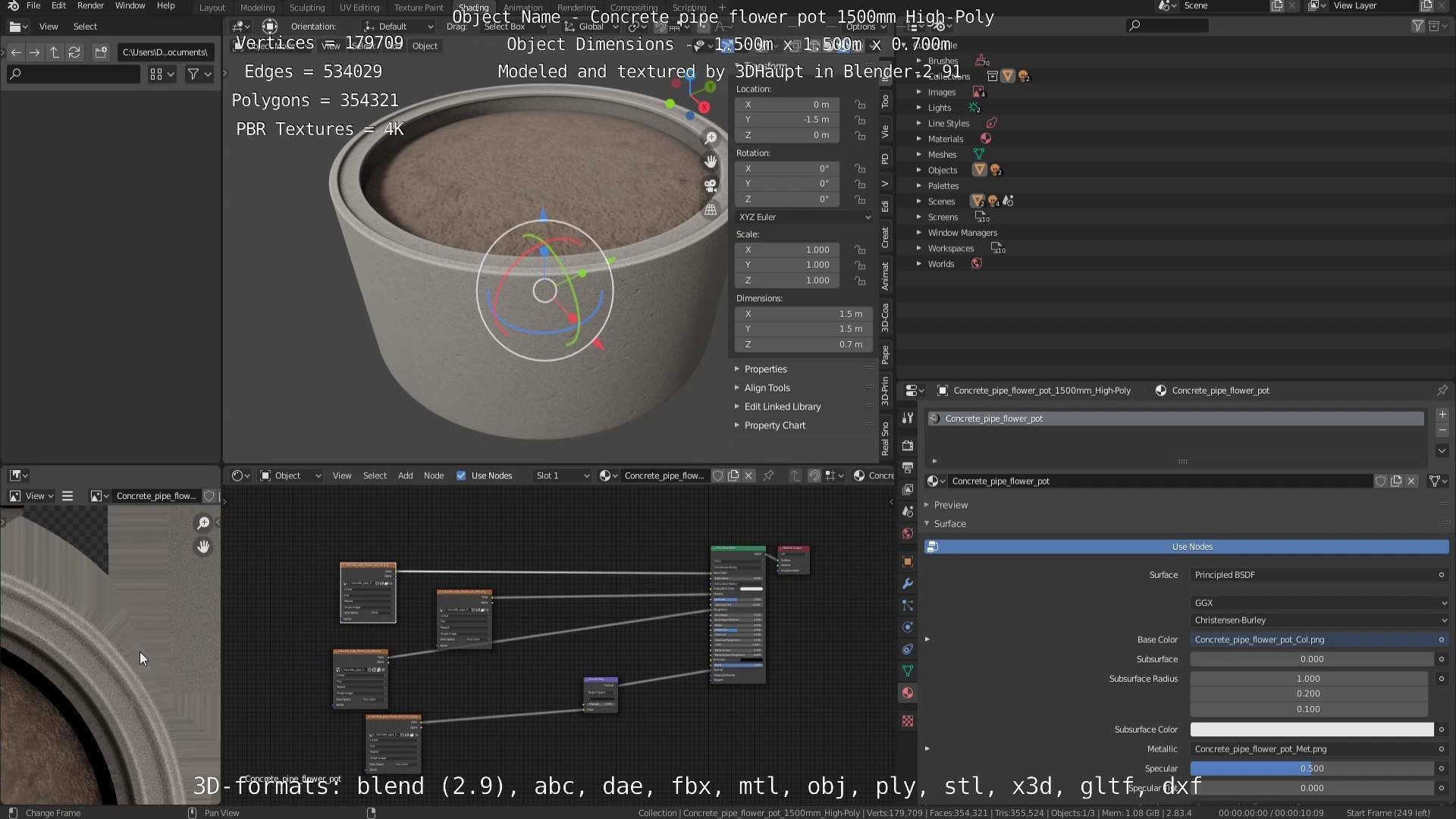Open the Output properties tab
The width and height of the screenshot is (1456, 819).
click(x=908, y=467)
